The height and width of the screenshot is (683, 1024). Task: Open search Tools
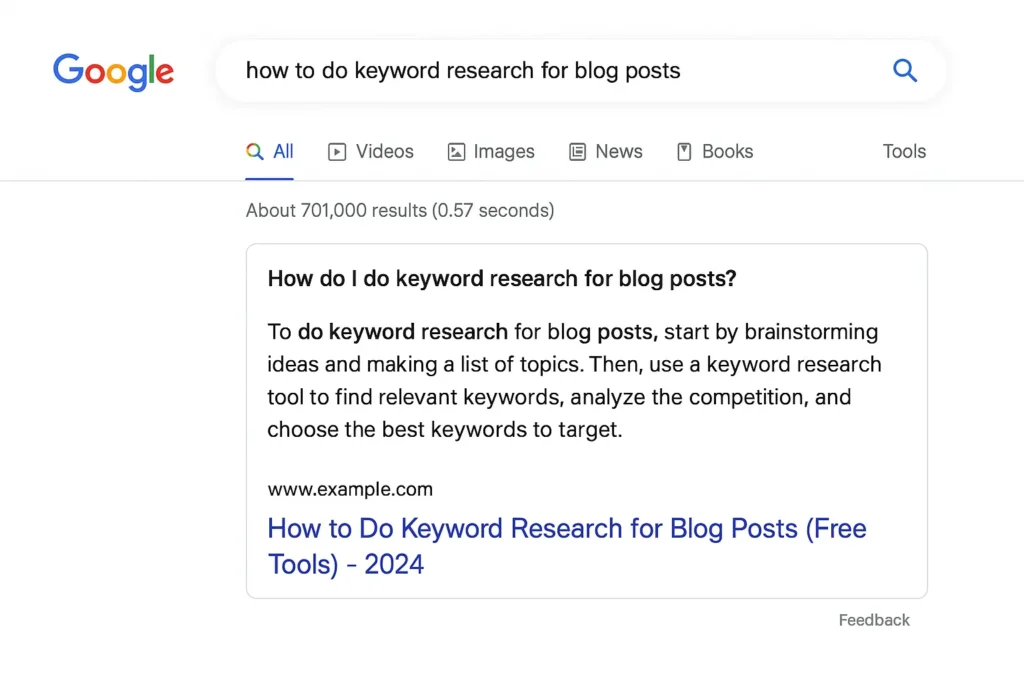tap(903, 151)
